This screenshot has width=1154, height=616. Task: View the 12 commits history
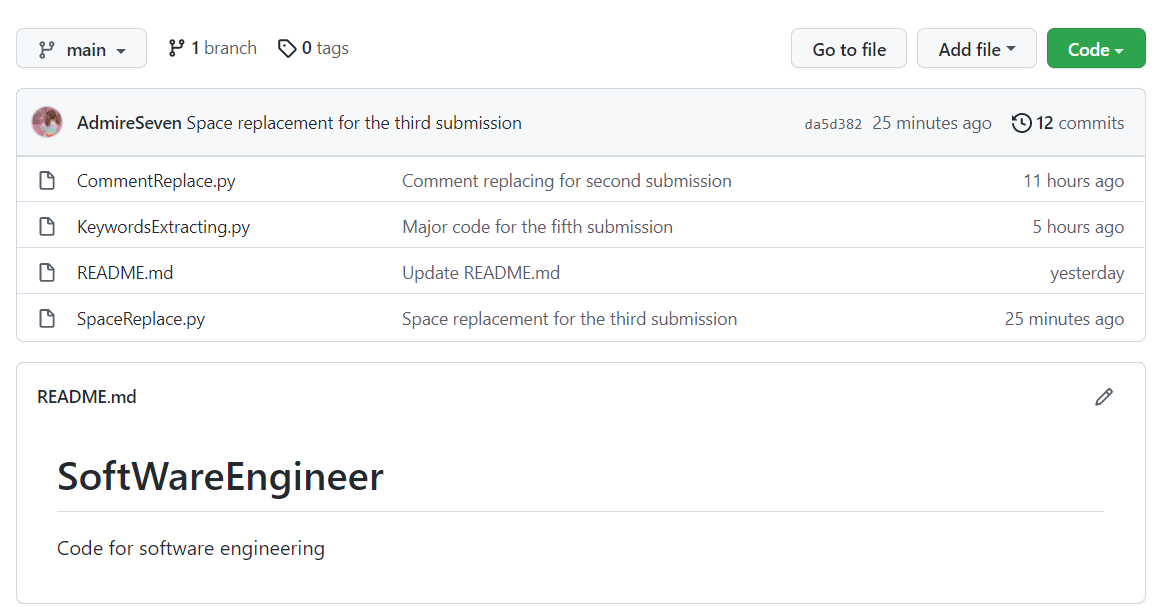(1079, 123)
